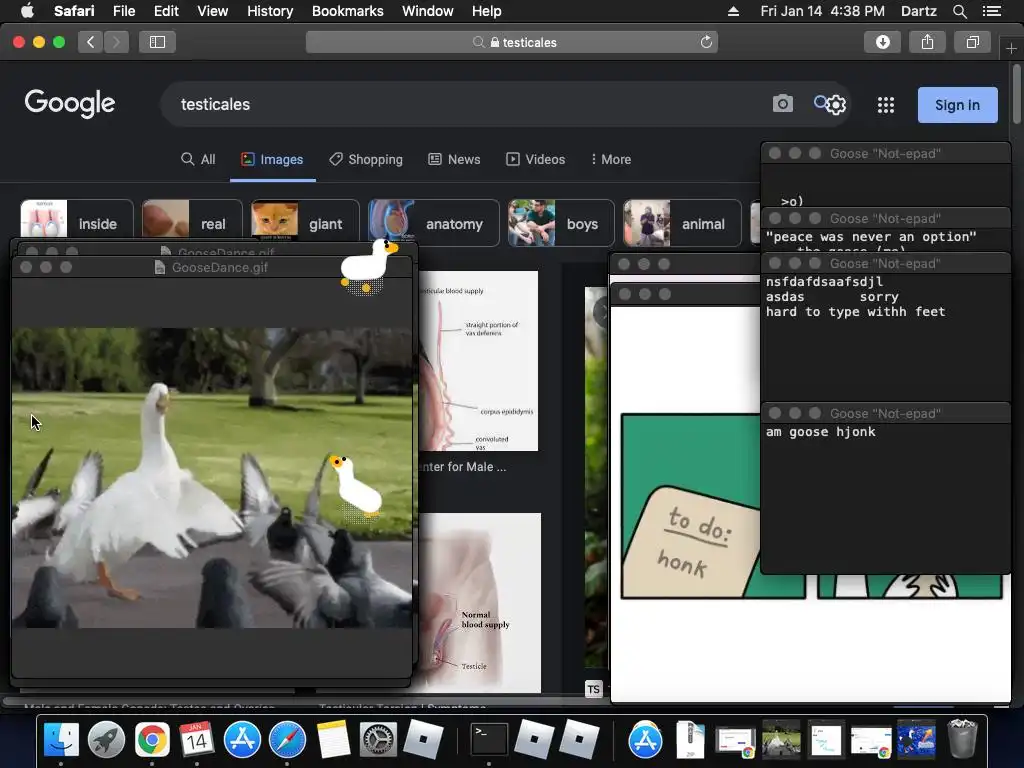Filter images by the giant chip
The image size is (1024, 768).
(305, 223)
